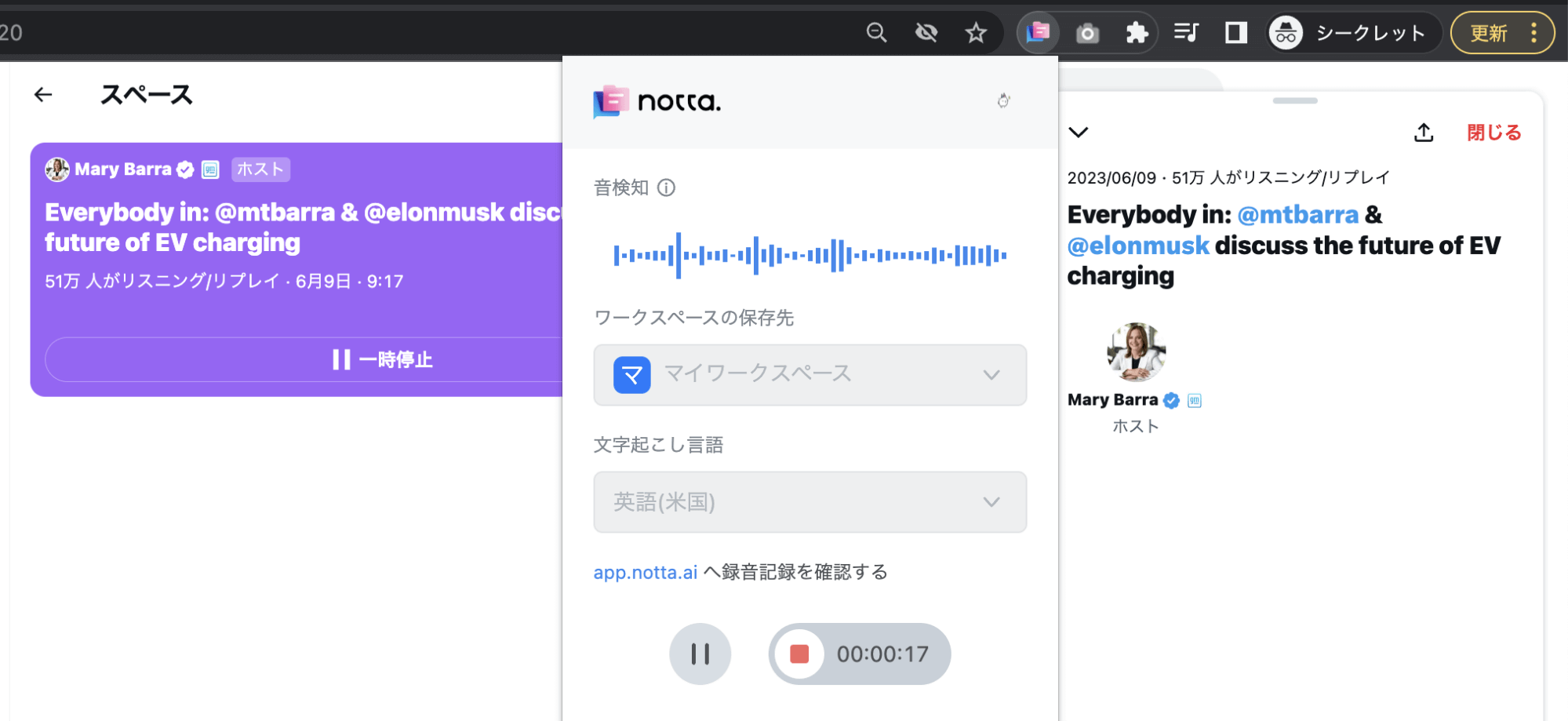Click the 音検知 info icon
1568x721 pixels.
click(x=666, y=188)
